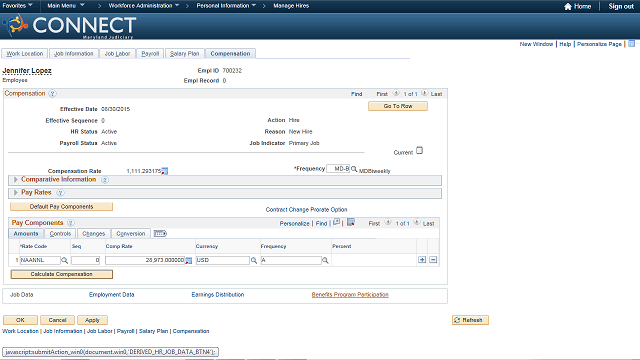The image size is (640, 360).
Task: Click the Home icon
Action: (568, 6)
